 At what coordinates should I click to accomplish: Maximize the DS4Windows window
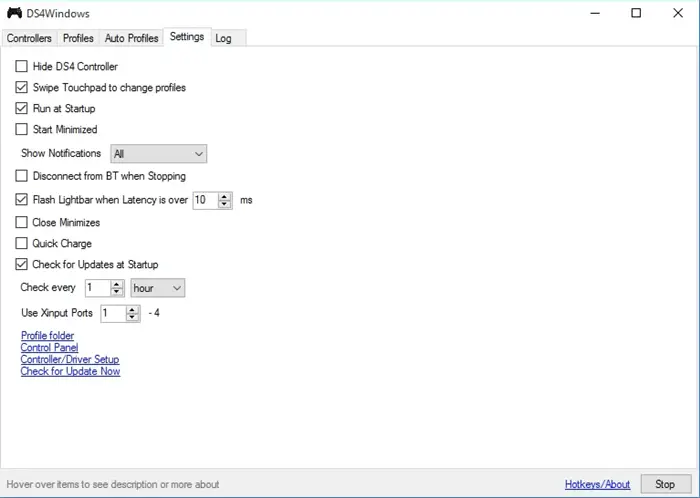click(636, 13)
